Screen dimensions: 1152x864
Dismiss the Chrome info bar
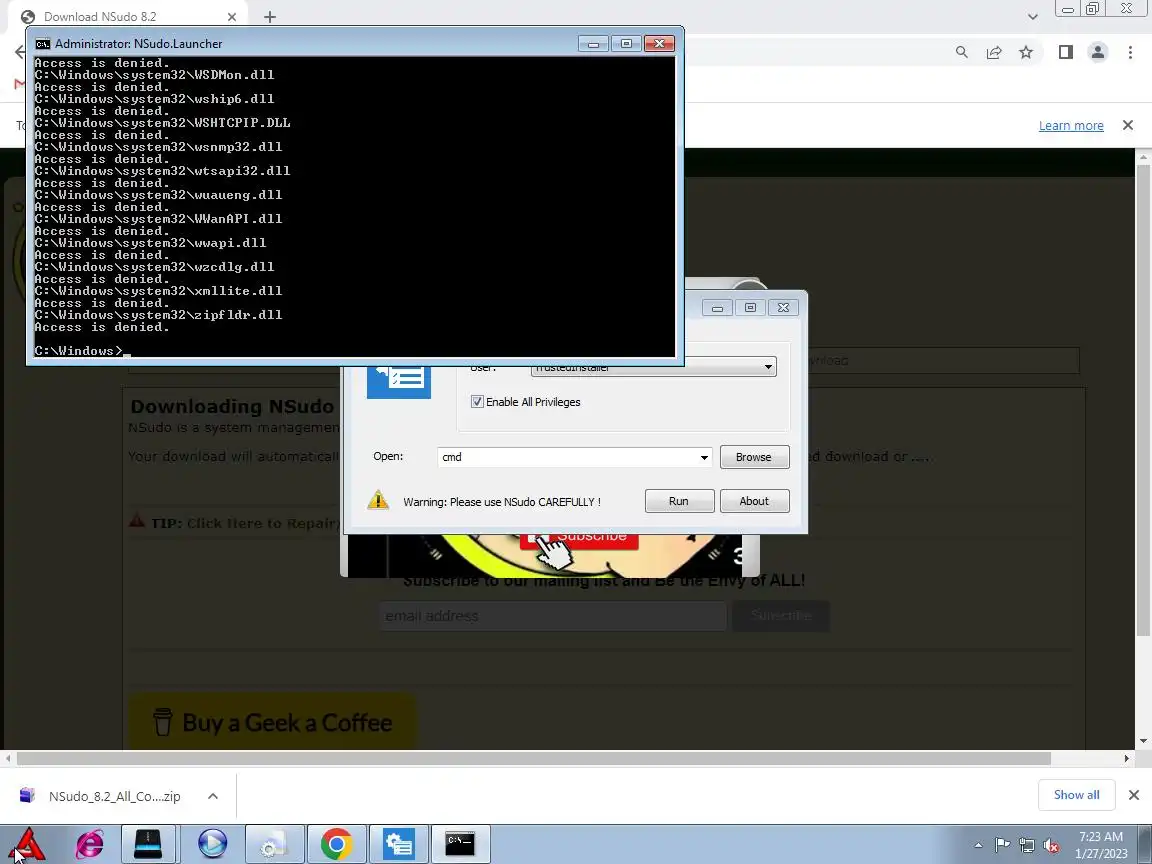[x=1128, y=126]
